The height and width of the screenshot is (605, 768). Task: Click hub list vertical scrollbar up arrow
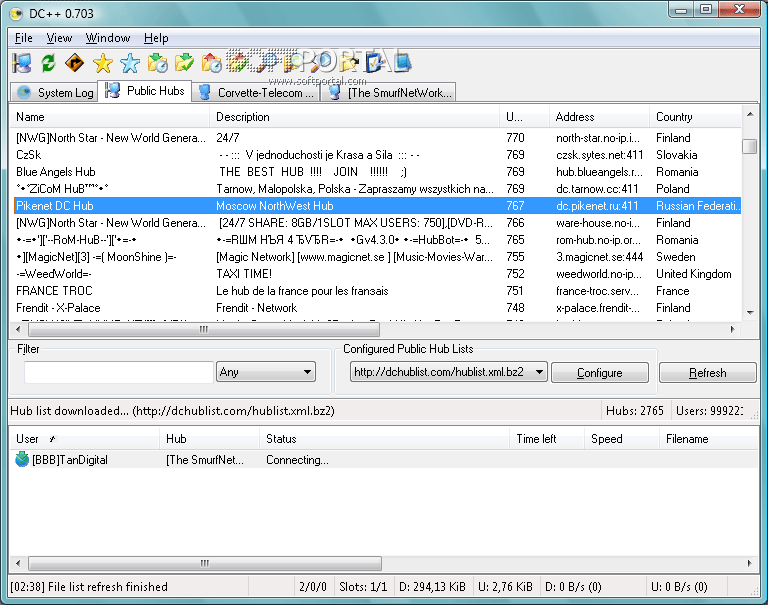click(750, 114)
